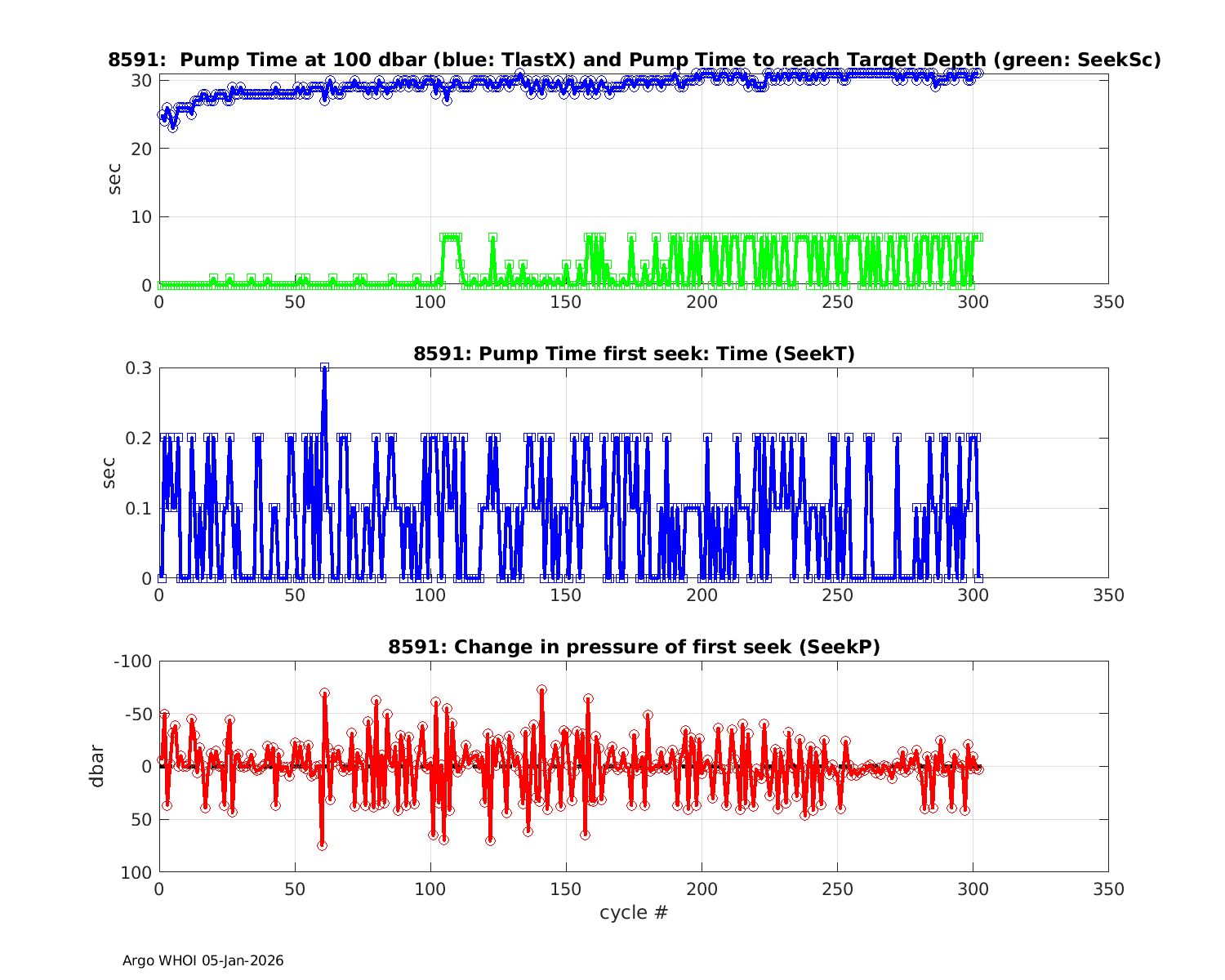Click the '20' y-axis tick label in top plot
This screenshot has height=980, width=1225.
pyautogui.click(x=140, y=149)
